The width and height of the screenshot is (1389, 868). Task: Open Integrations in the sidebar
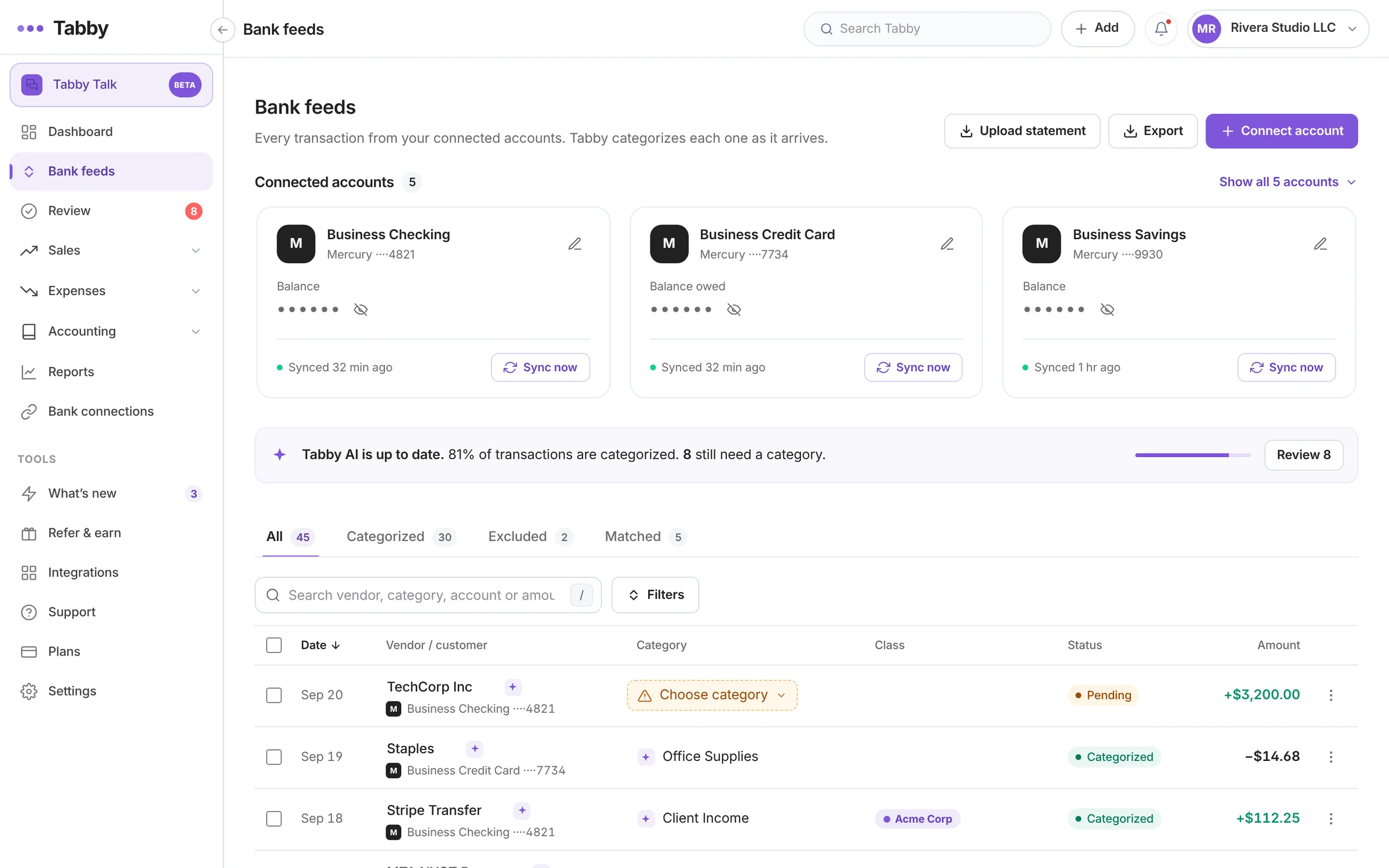point(111,572)
